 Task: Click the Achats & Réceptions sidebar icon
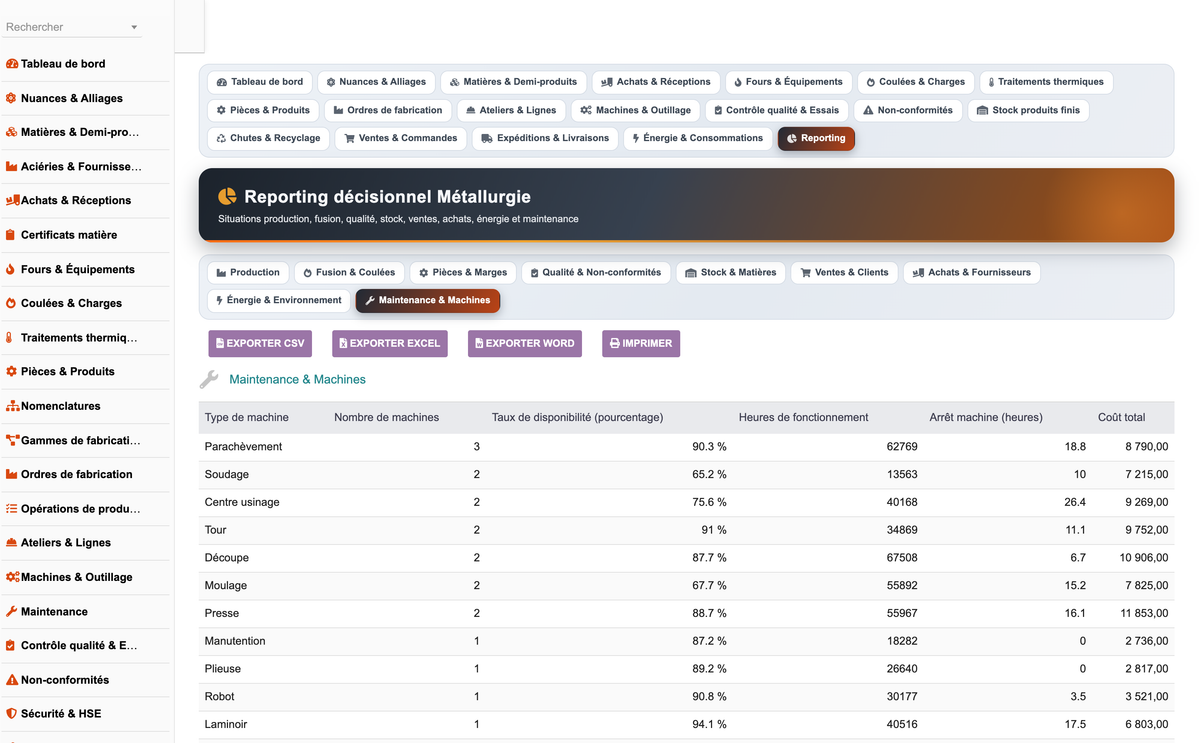point(12,201)
